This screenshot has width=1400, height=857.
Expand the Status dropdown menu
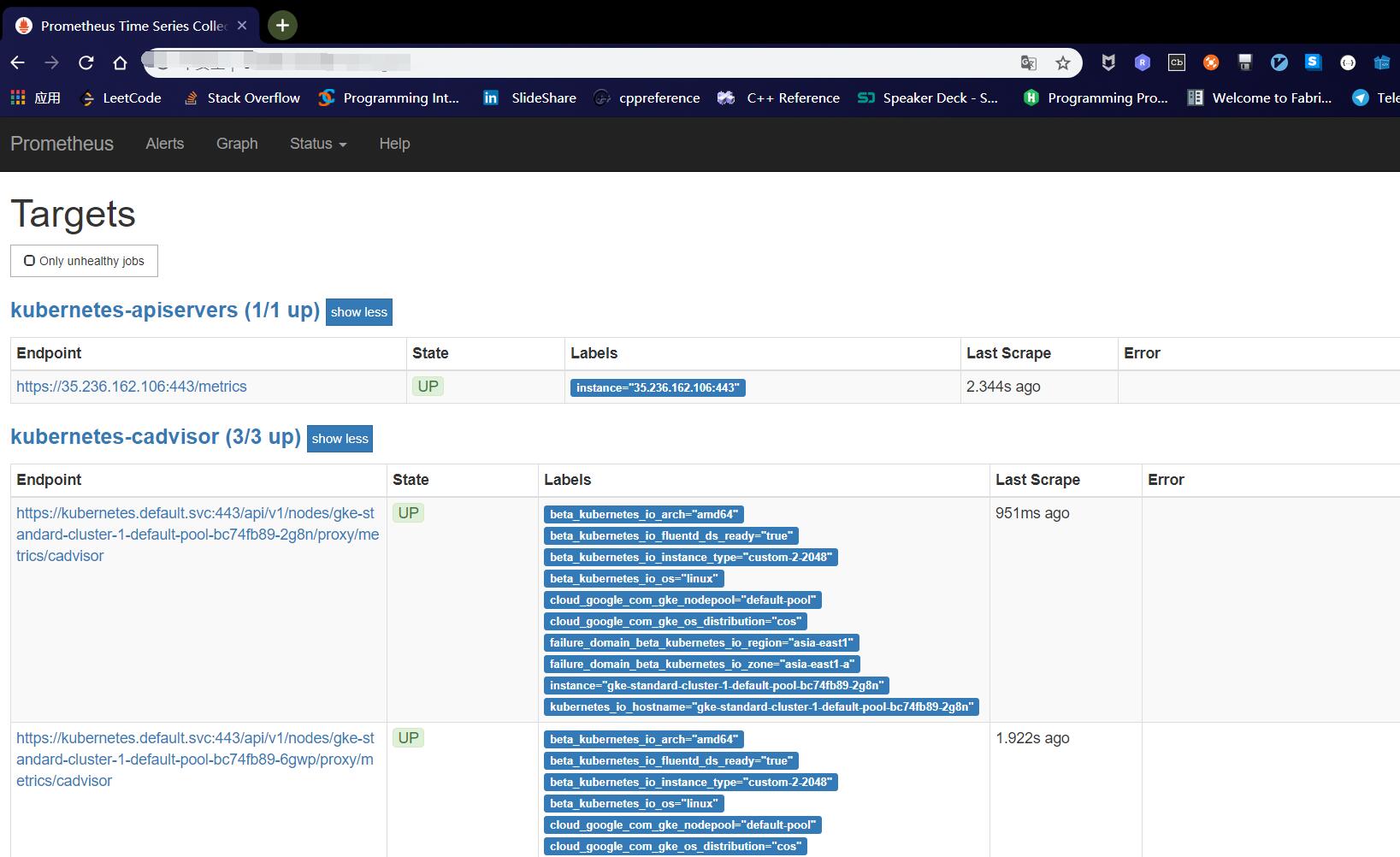(x=318, y=144)
